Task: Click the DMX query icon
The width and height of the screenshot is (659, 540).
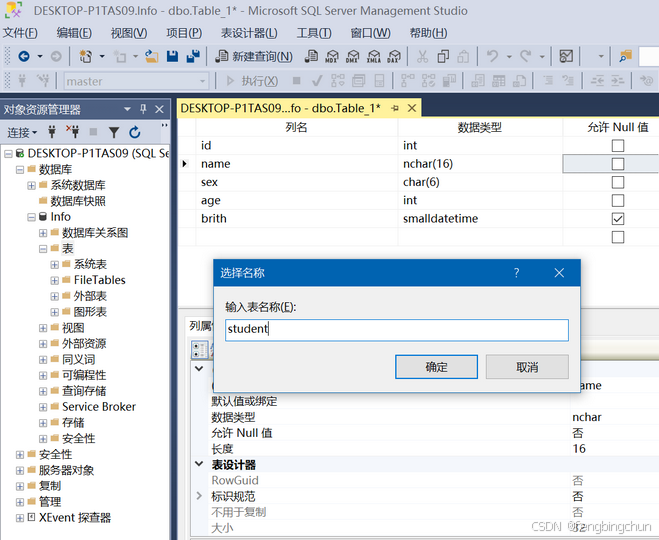Action: pyautogui.click(x=352, y=56)
